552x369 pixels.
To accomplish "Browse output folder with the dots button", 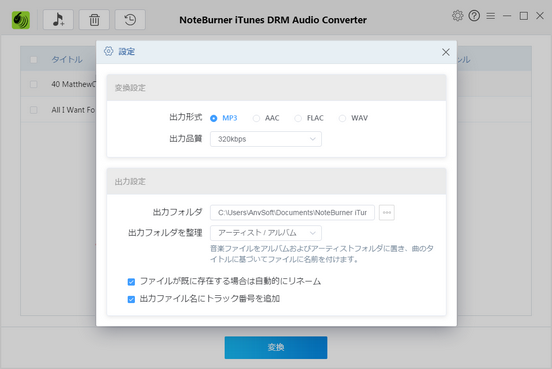I will (x=387, y=213).
